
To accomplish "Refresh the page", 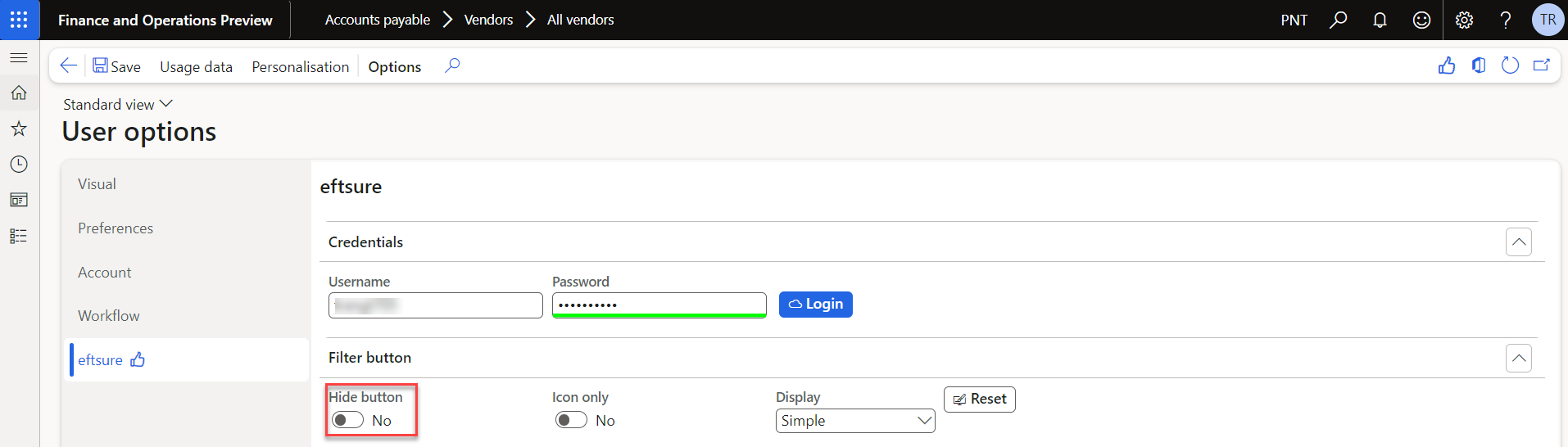I will [x=1510, y=65].
